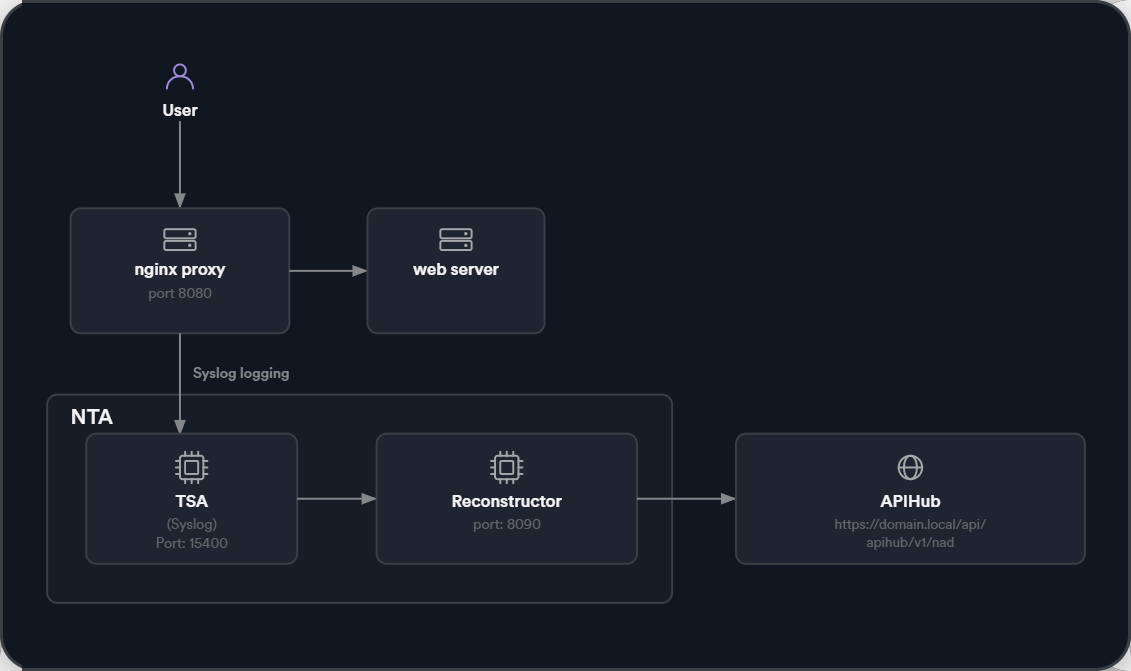Image resolution: width=1131 pixels, height=671 pixels.
Task: Click the apihub/v1/nad URL line
Action: 910,543
